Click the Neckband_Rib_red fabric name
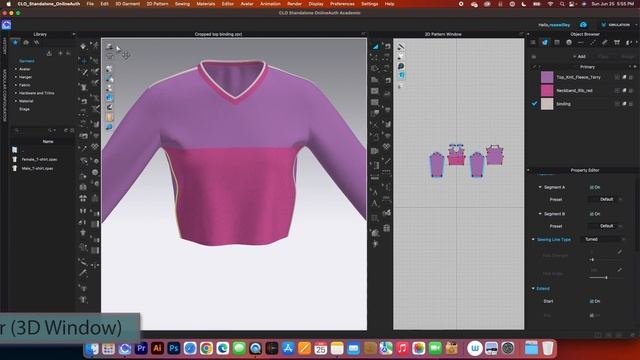Viewport: 640px width, 360px height. (574, 91)
